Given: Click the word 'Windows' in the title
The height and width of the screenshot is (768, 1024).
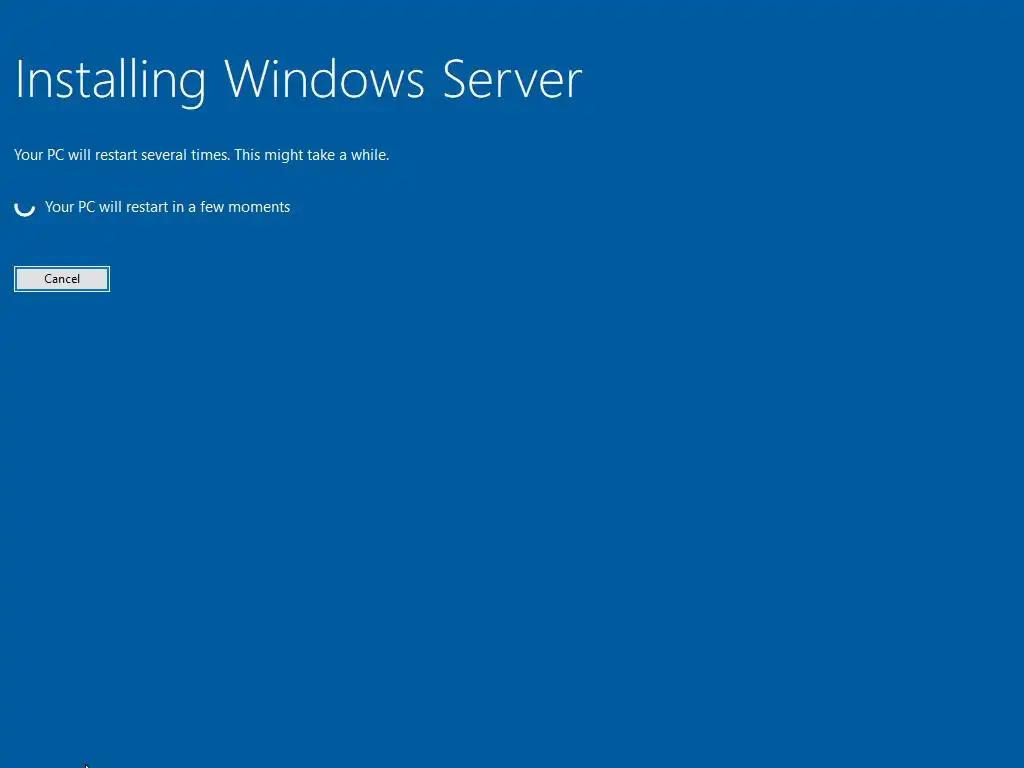Looking at the screenshot, I should click(x=325, y=80).
